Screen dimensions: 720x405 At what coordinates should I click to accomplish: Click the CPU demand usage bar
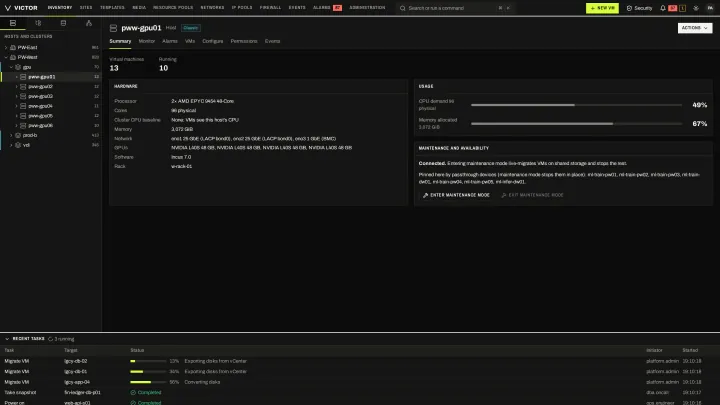[x=576, y=105]
